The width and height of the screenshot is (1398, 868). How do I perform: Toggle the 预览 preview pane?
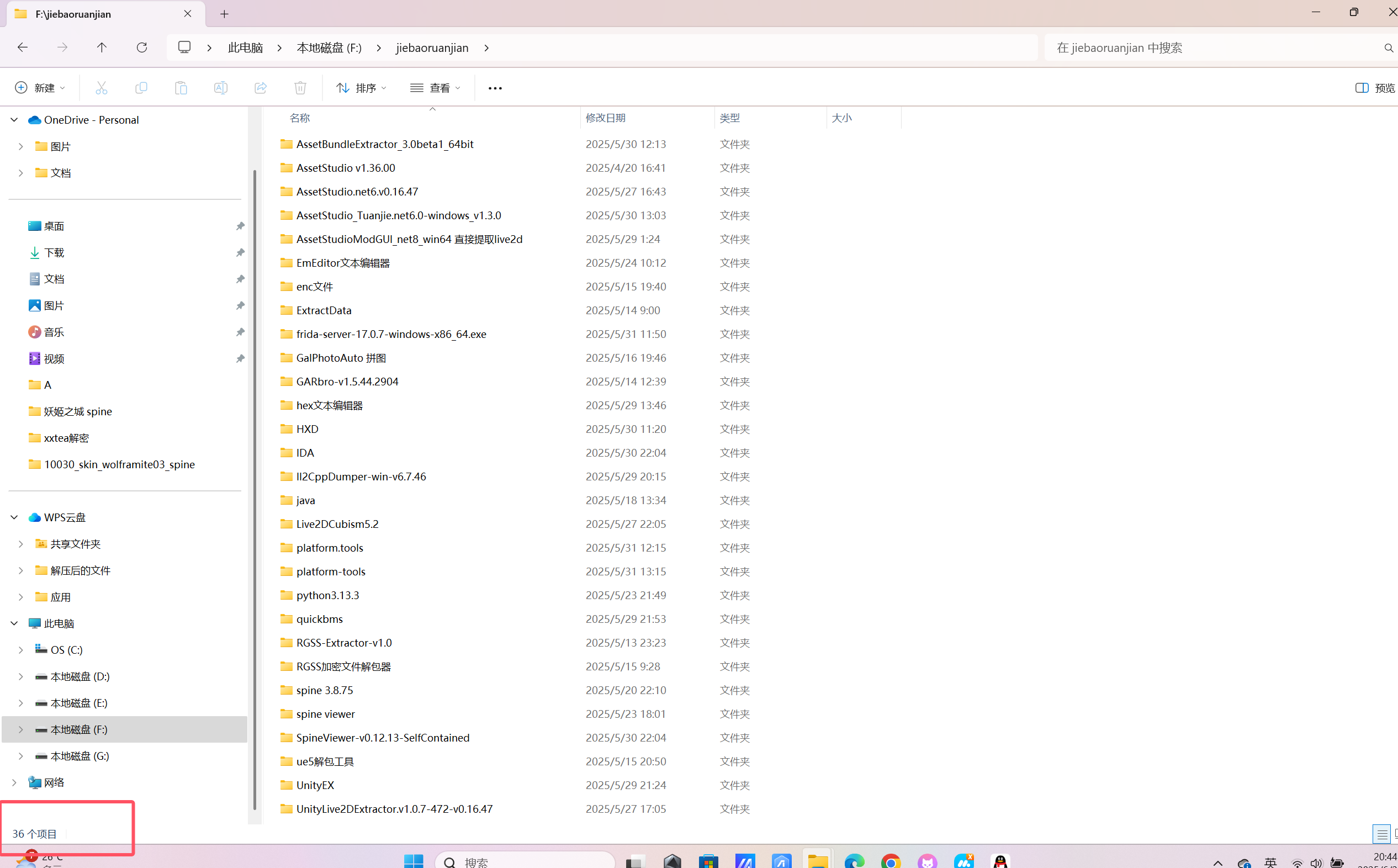click(x=1375, y=88)
